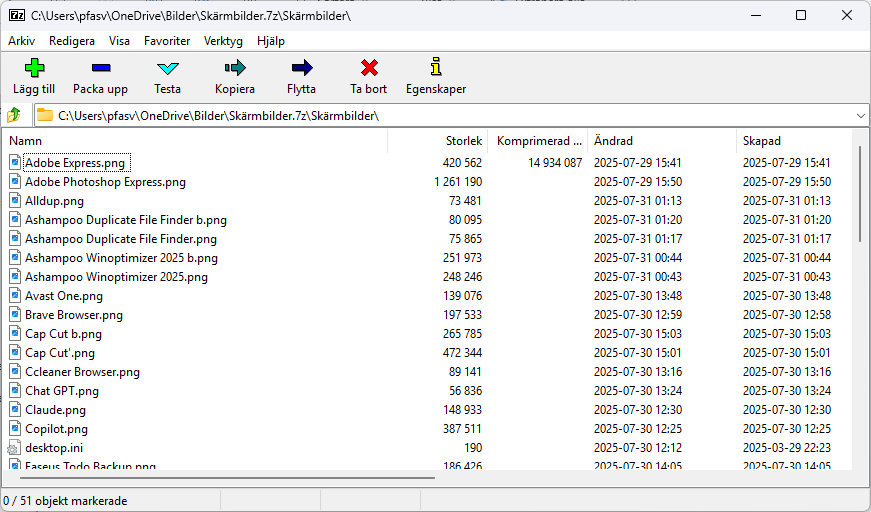The height and width of the screenshot is (512, 871).
Task: Go up one folder level icon
Action: [14, 116]
